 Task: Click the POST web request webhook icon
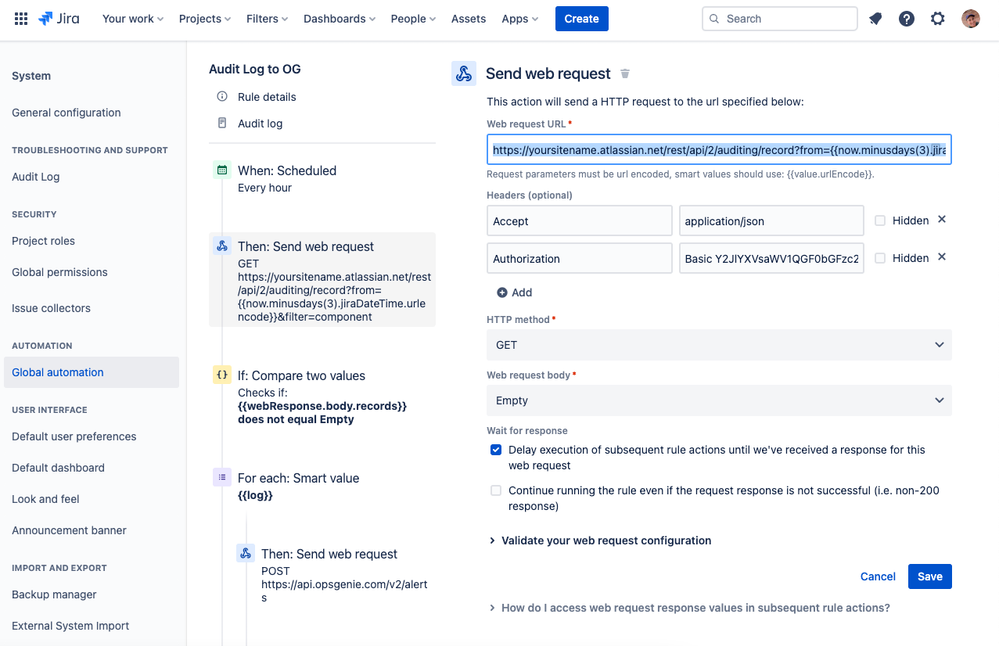point(245,553)
